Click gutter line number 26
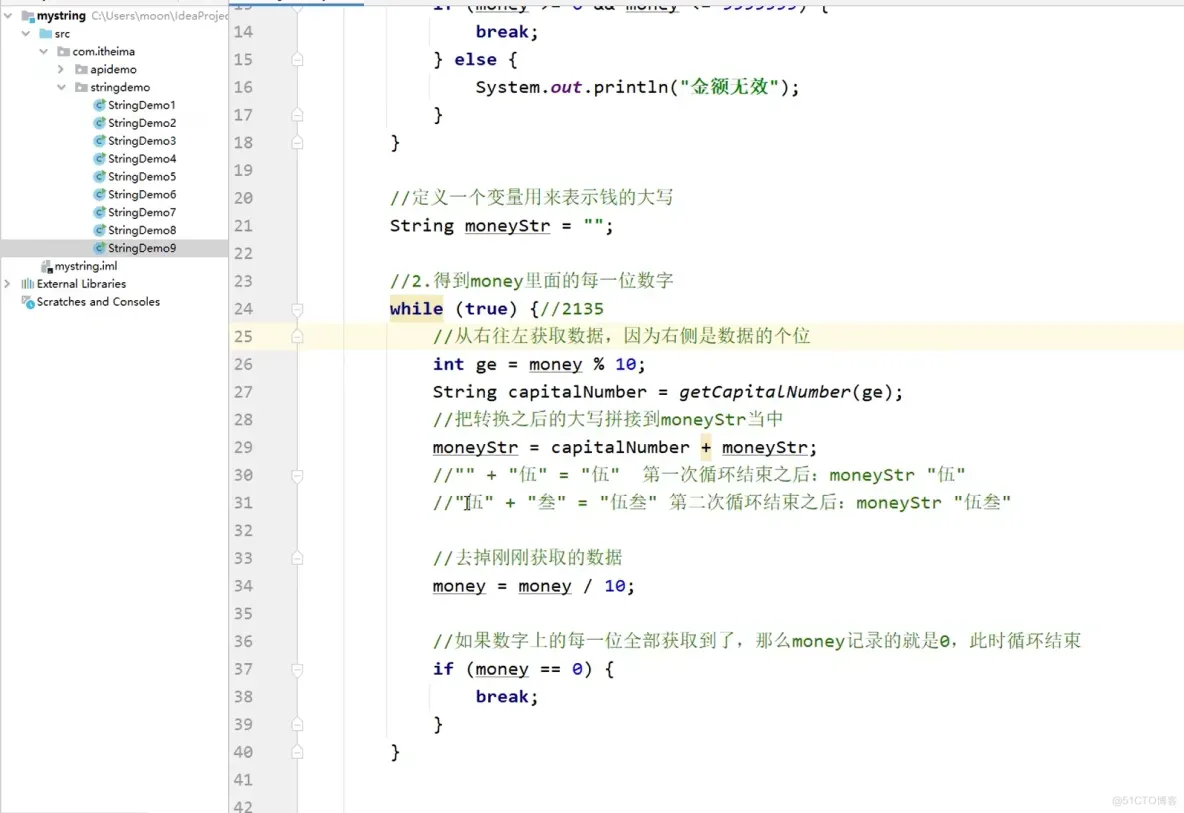 [x=243, y=364]
